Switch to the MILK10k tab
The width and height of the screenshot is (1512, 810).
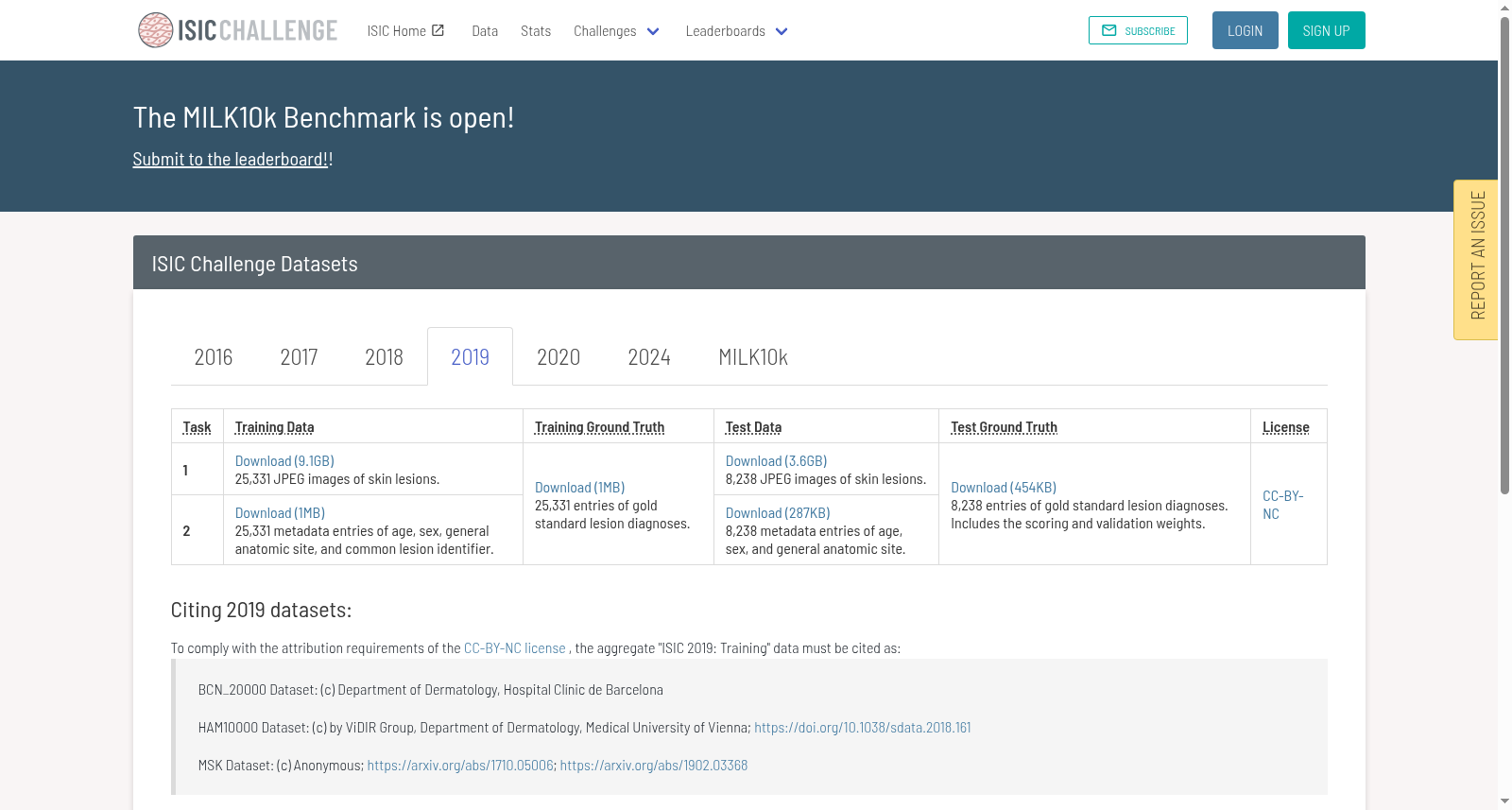[753, 356]
